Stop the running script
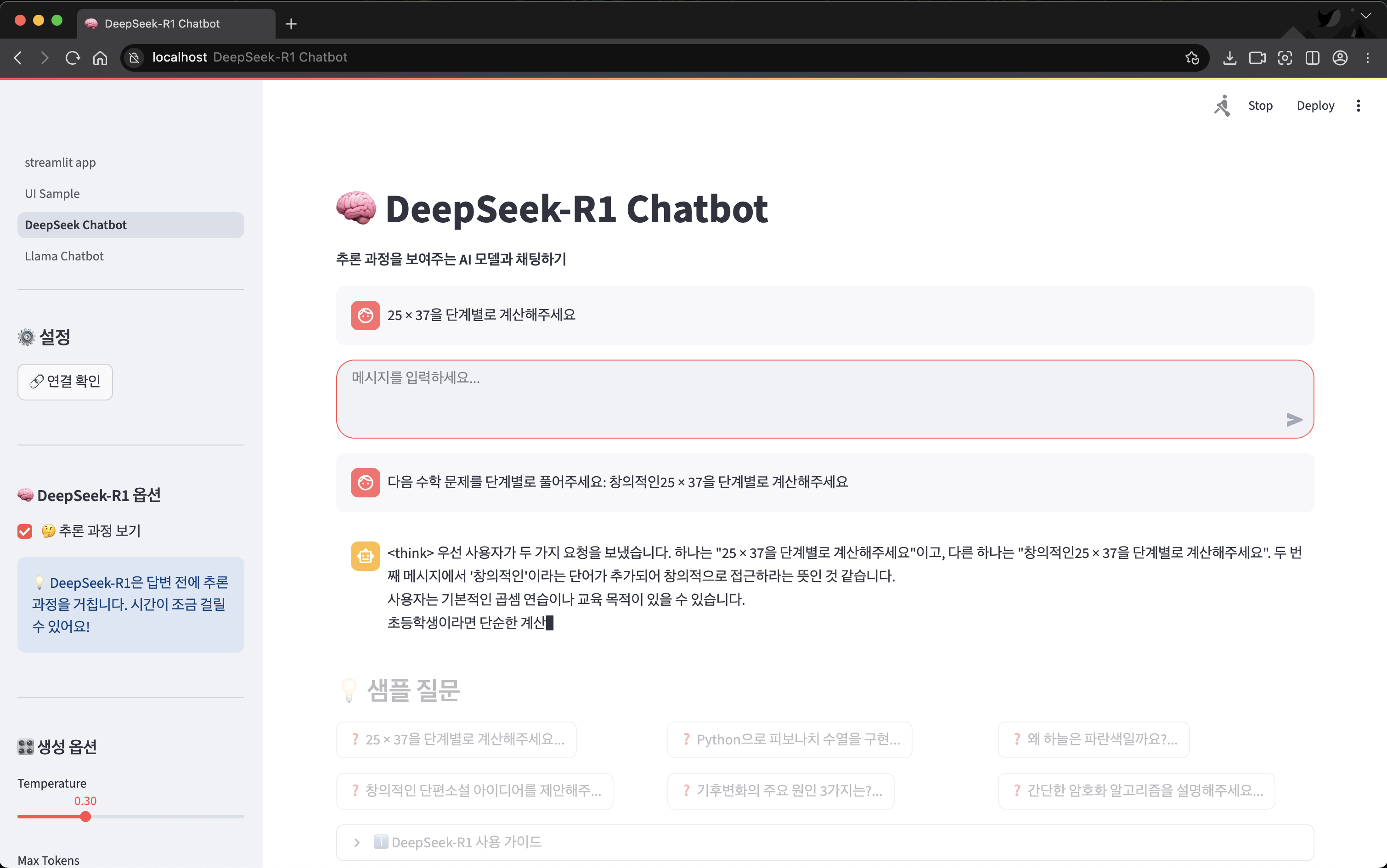Viewport: 1387px width, 868px height. click(1259, 106)
